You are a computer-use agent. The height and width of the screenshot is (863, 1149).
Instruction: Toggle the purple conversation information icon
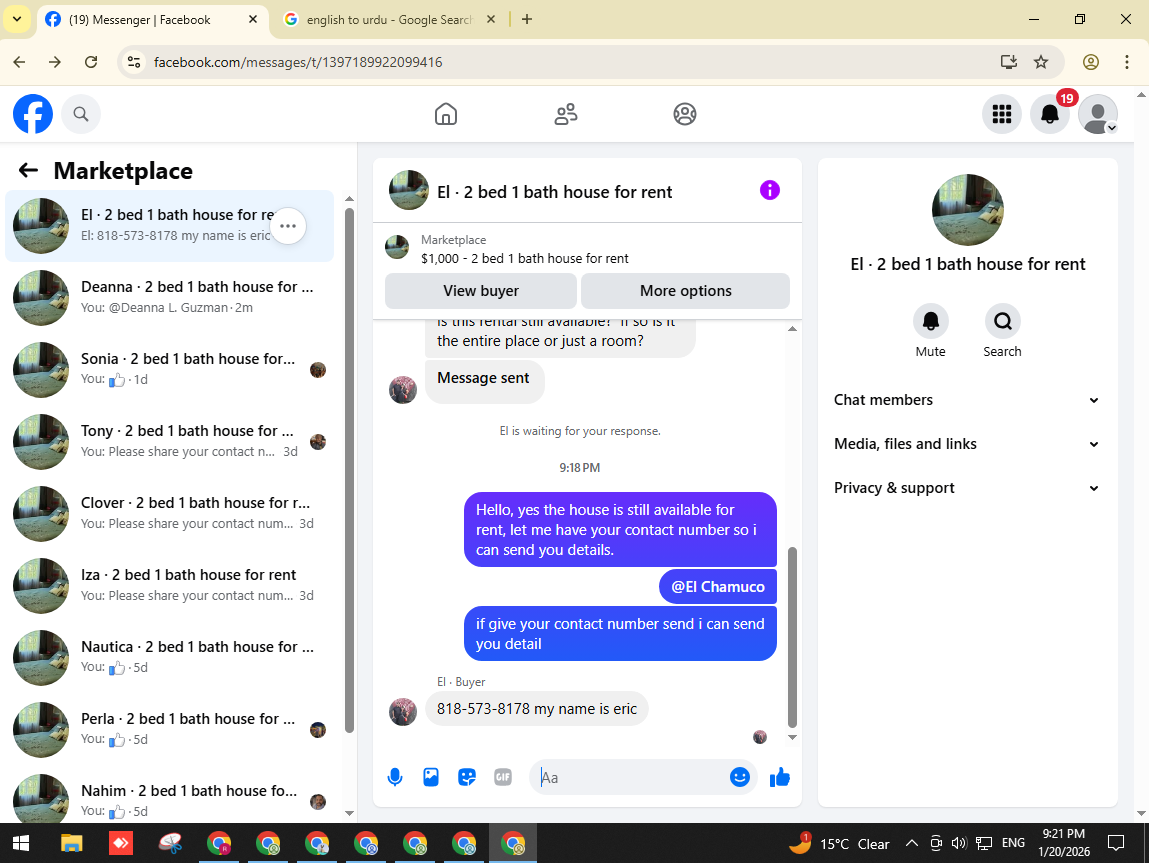(x=769, y=190)
